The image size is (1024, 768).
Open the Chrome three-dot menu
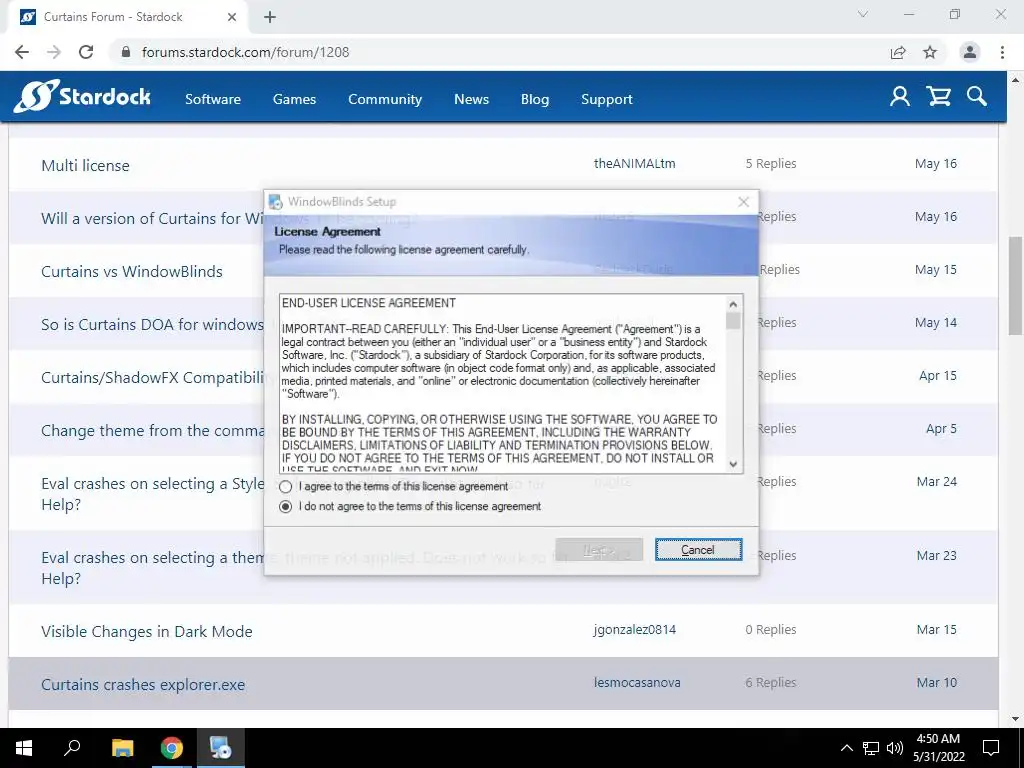tap(1002, 52)
